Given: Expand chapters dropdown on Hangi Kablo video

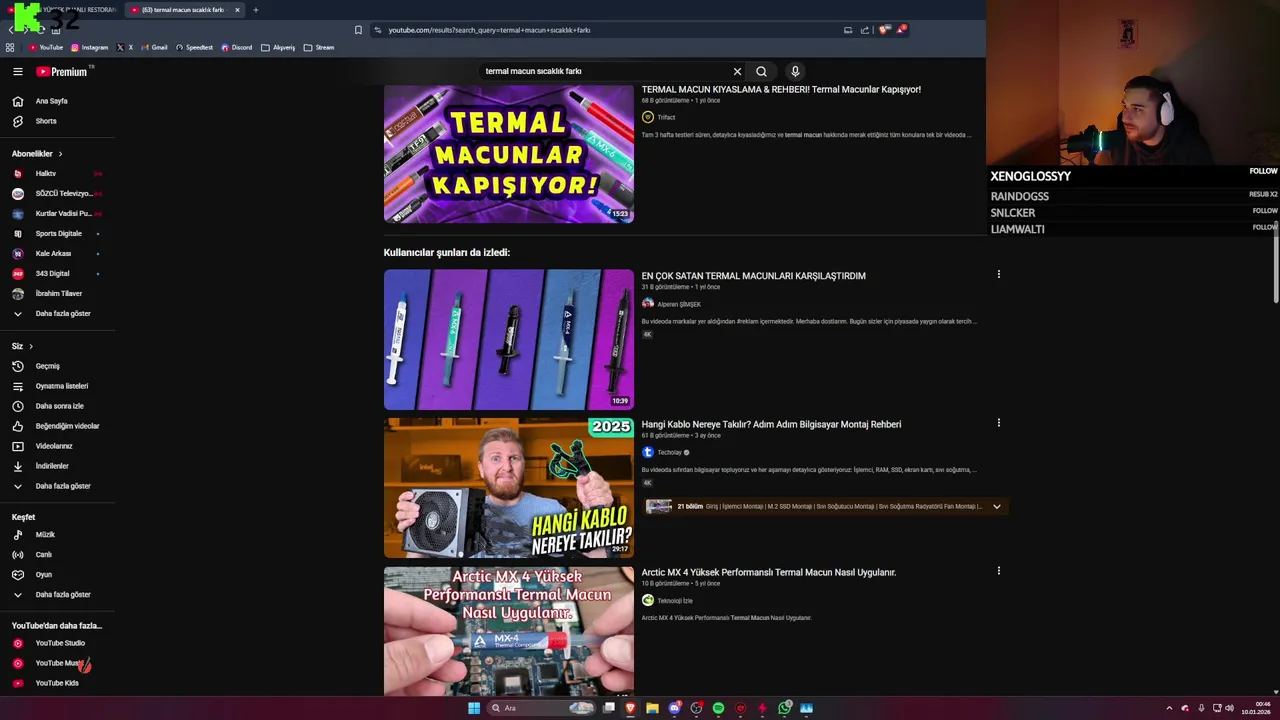Looking at the screenshot, I should click(x=996, y=506).
